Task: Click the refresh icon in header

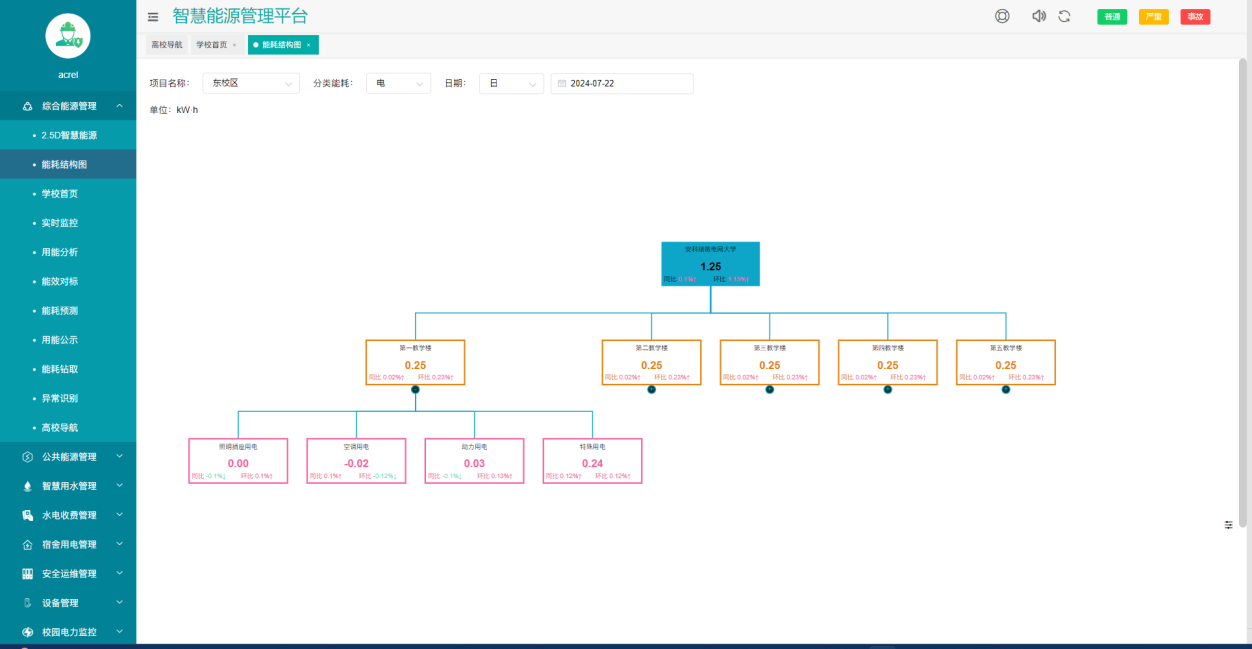Action: coord(1064,16)
